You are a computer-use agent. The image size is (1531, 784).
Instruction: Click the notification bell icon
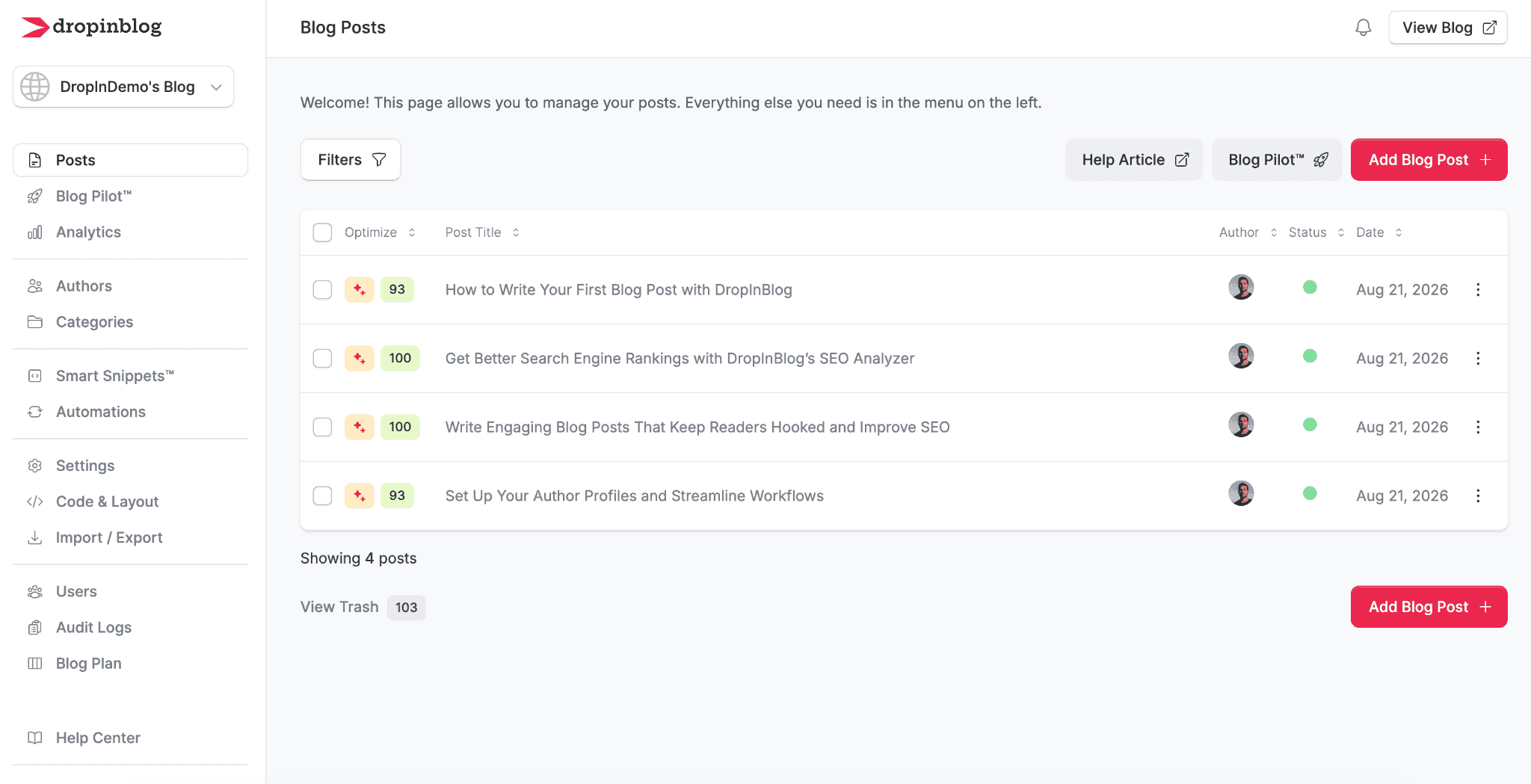point(1364,28)
